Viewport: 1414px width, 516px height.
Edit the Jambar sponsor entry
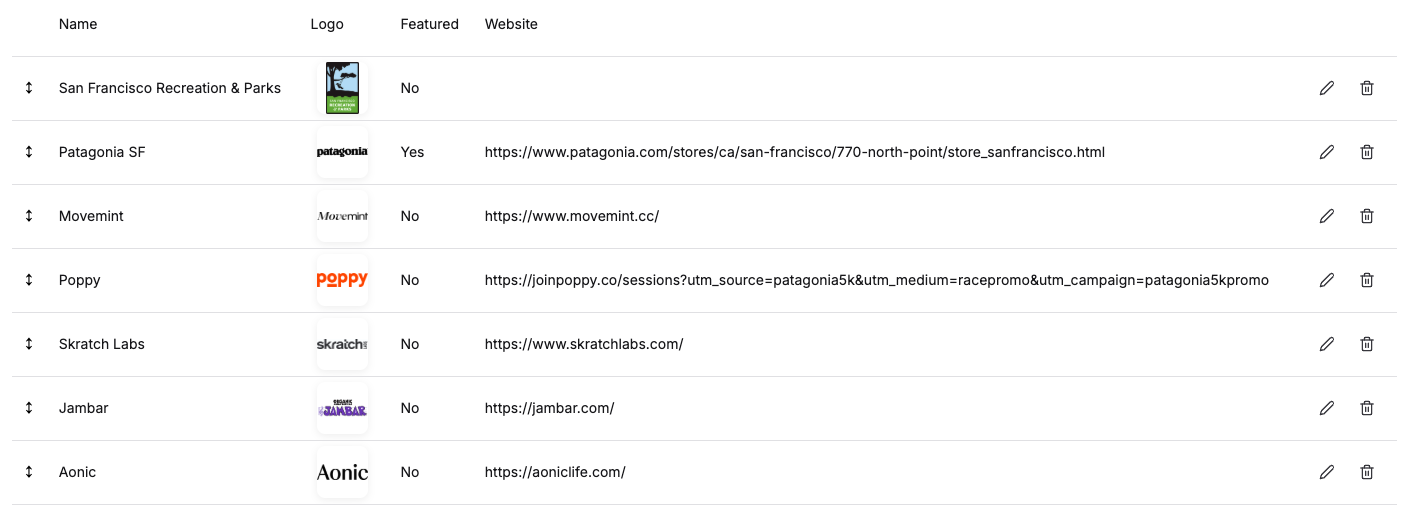(x=1327, y=408)
